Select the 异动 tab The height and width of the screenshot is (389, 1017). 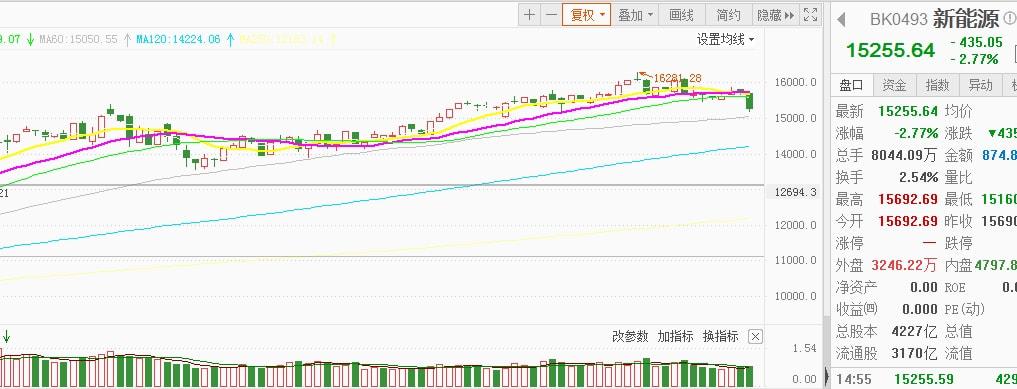coord(980,85)
